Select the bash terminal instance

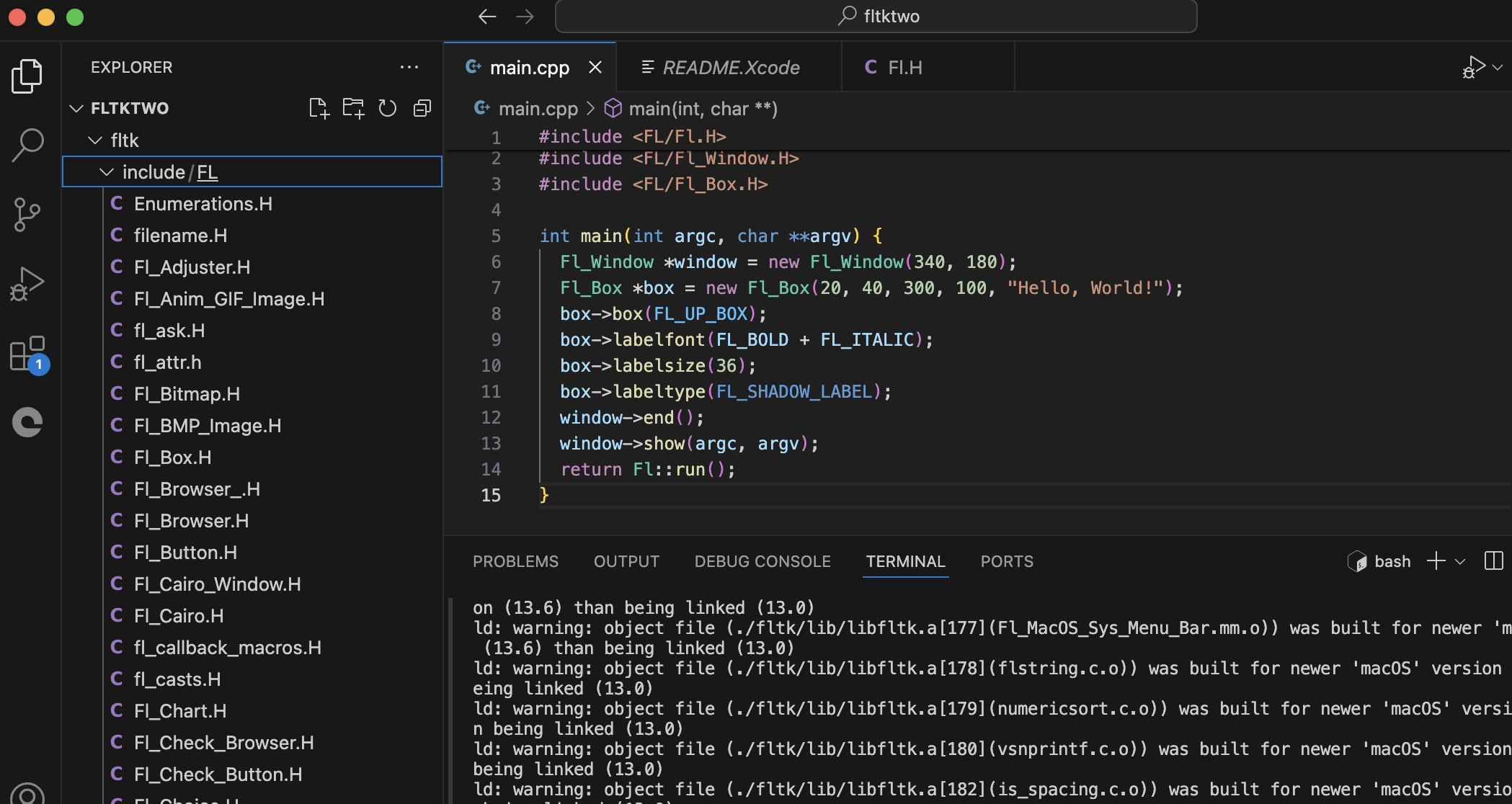click(1379, 561)
